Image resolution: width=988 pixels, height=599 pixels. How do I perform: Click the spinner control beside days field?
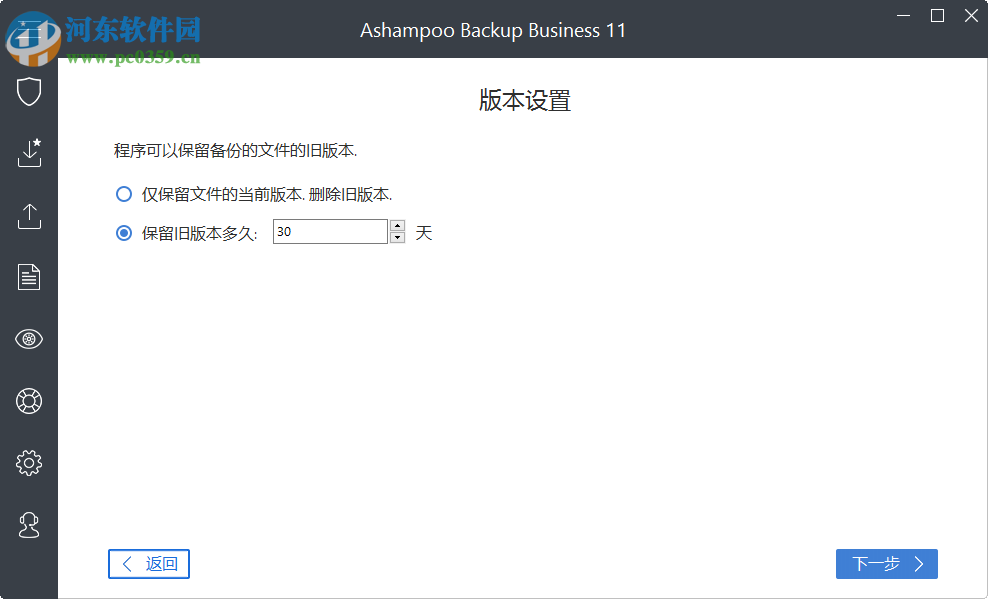coord(396,231)
